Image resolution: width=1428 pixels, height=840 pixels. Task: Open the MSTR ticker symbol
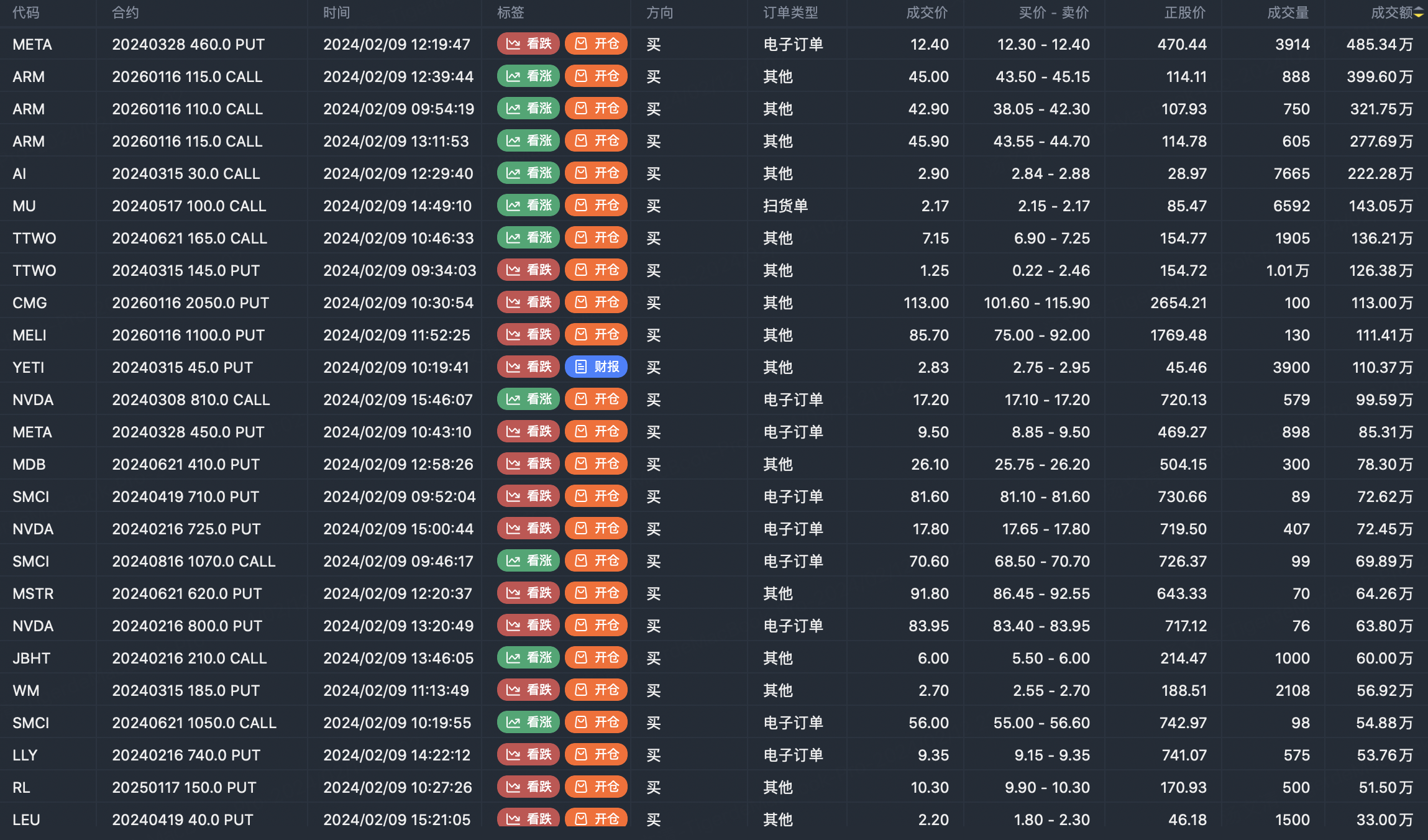(x=33, y=593)
